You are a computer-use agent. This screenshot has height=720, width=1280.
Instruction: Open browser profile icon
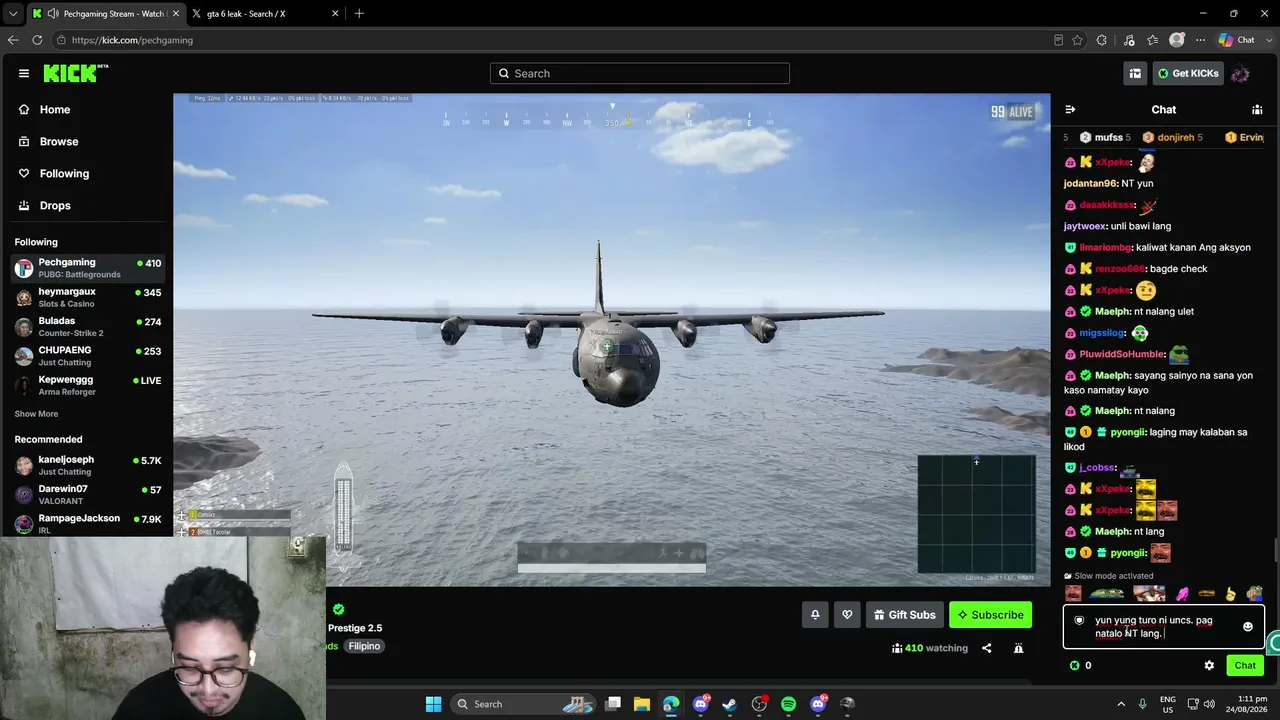pos(1177,40)
